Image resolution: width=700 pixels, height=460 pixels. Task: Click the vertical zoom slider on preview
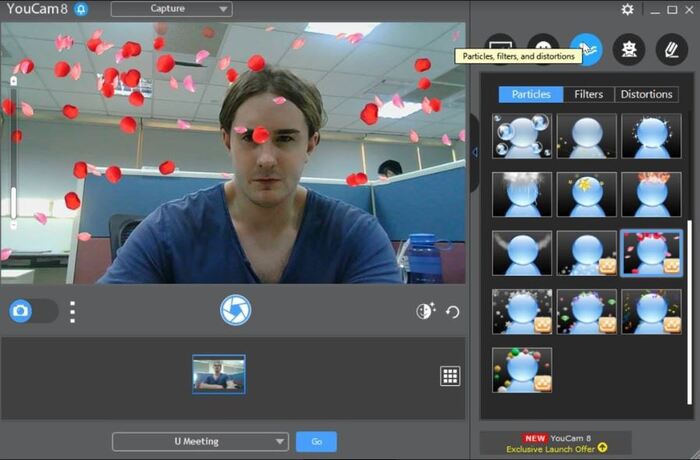click(14, 140)
